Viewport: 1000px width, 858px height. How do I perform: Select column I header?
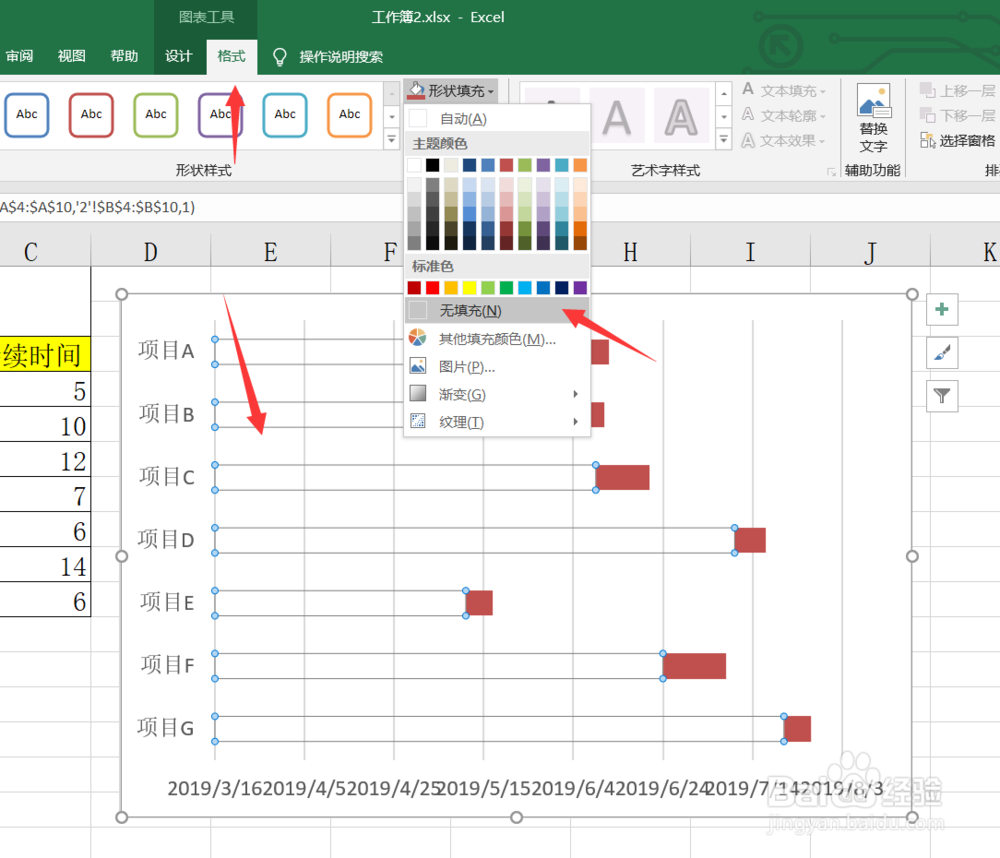pyautogui.click(x=750, y=251)
